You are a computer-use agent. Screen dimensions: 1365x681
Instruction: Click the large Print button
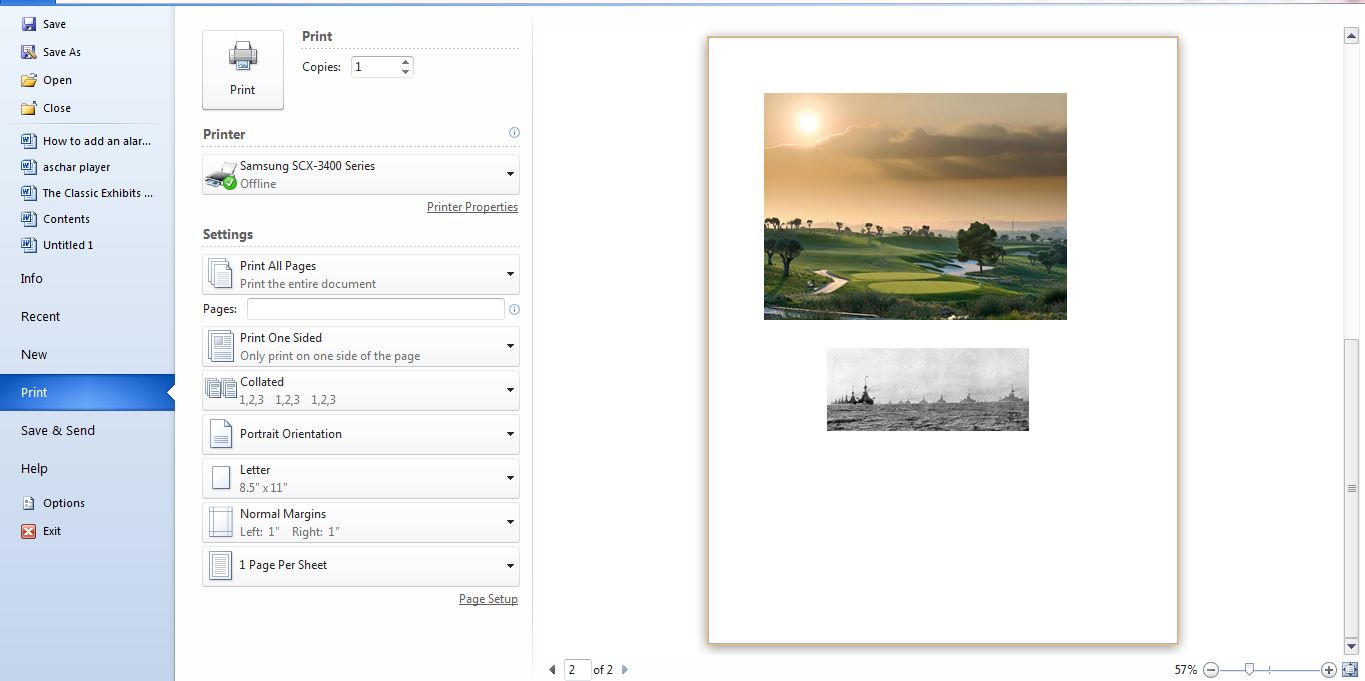[243, 70]
